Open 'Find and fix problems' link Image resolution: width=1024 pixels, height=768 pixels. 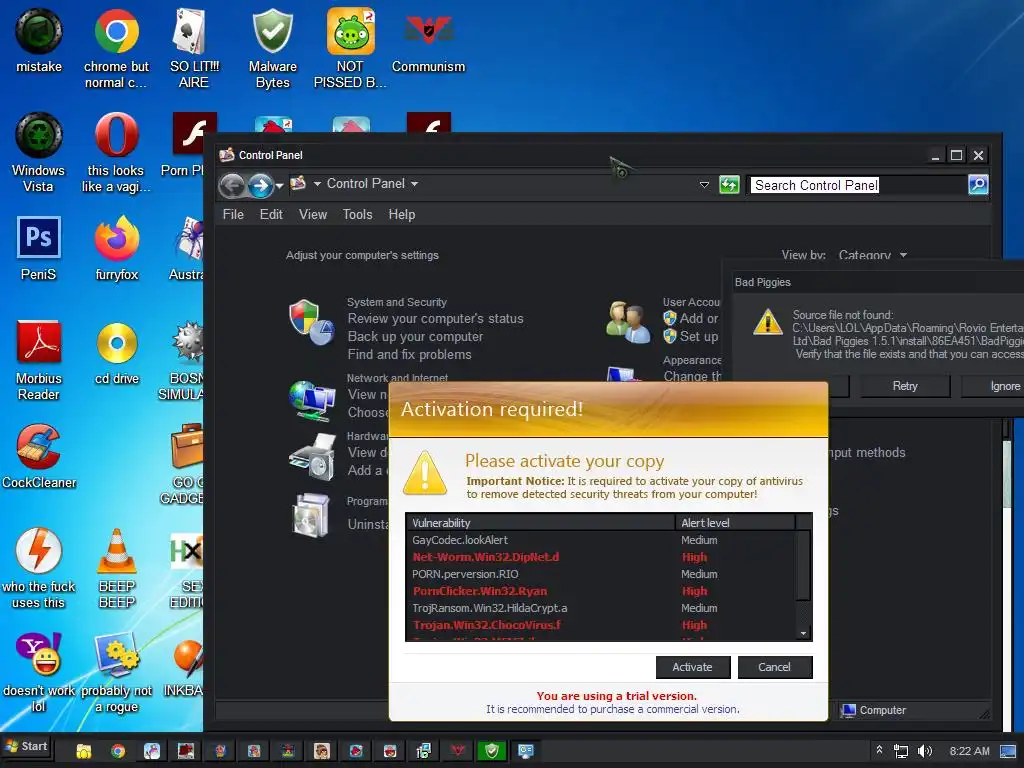tap(409, 355)
